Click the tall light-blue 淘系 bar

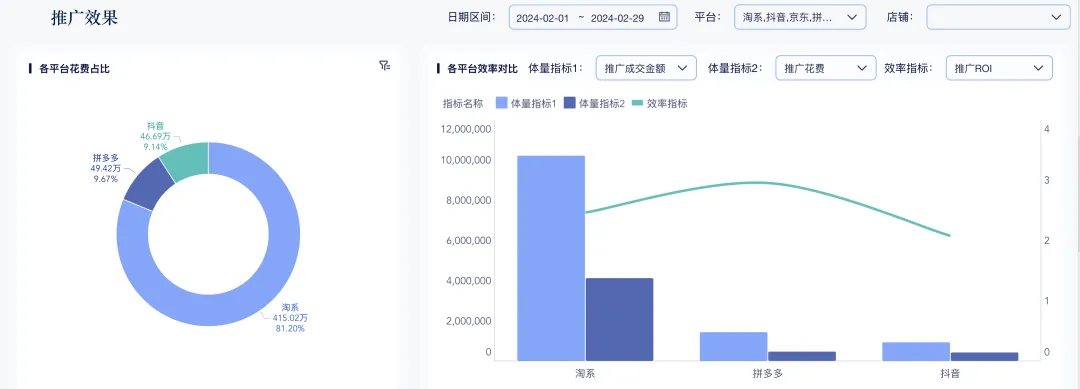[x=551, y=257]
